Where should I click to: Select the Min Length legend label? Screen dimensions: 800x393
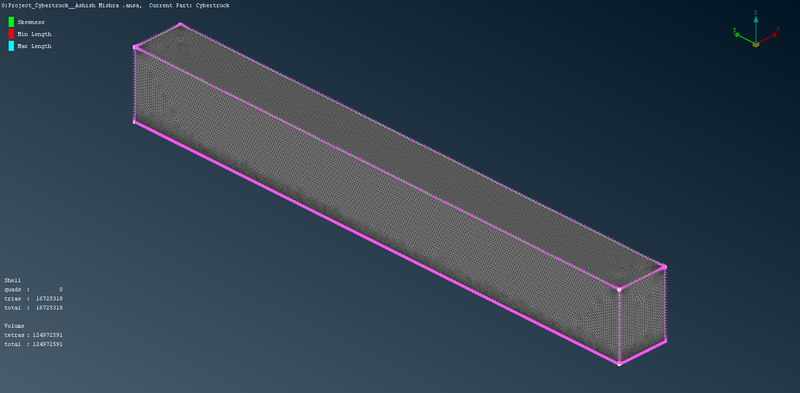pos(34,34)
